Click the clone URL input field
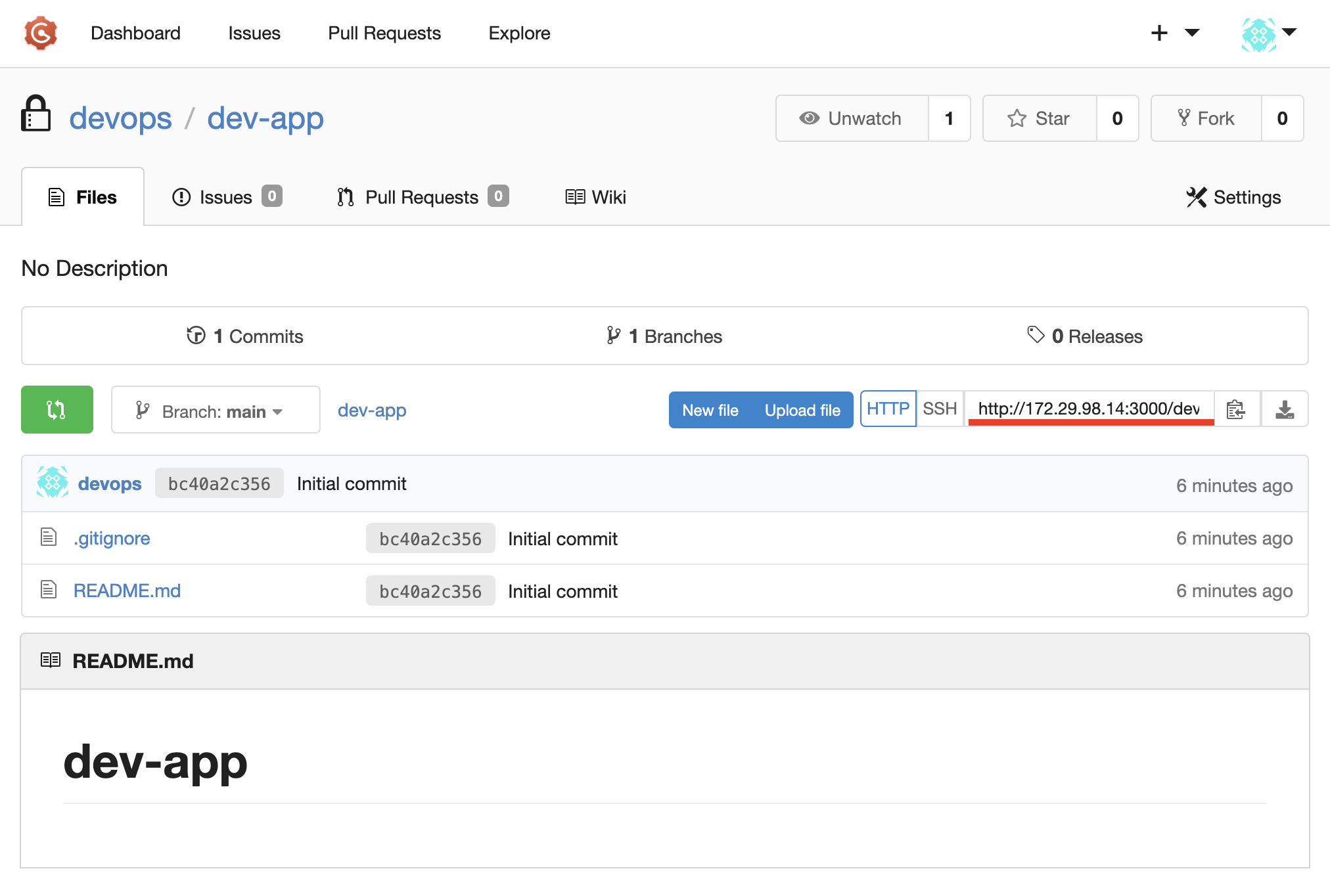Viewport: 1330px width, 896px height. coord(1089,409)
